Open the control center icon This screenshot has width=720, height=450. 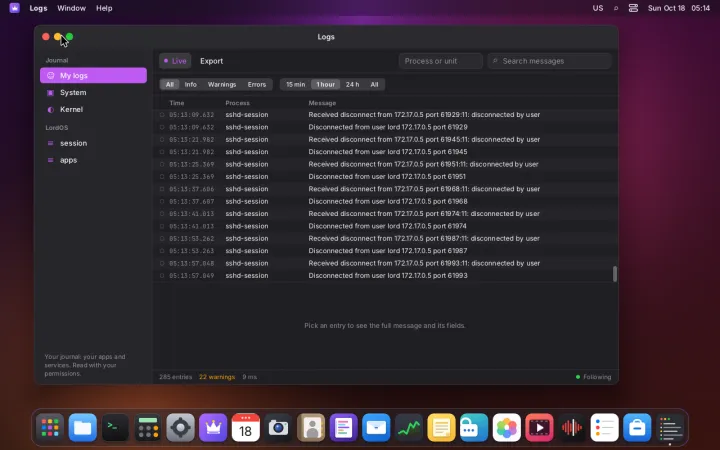(x=633, y=8)
